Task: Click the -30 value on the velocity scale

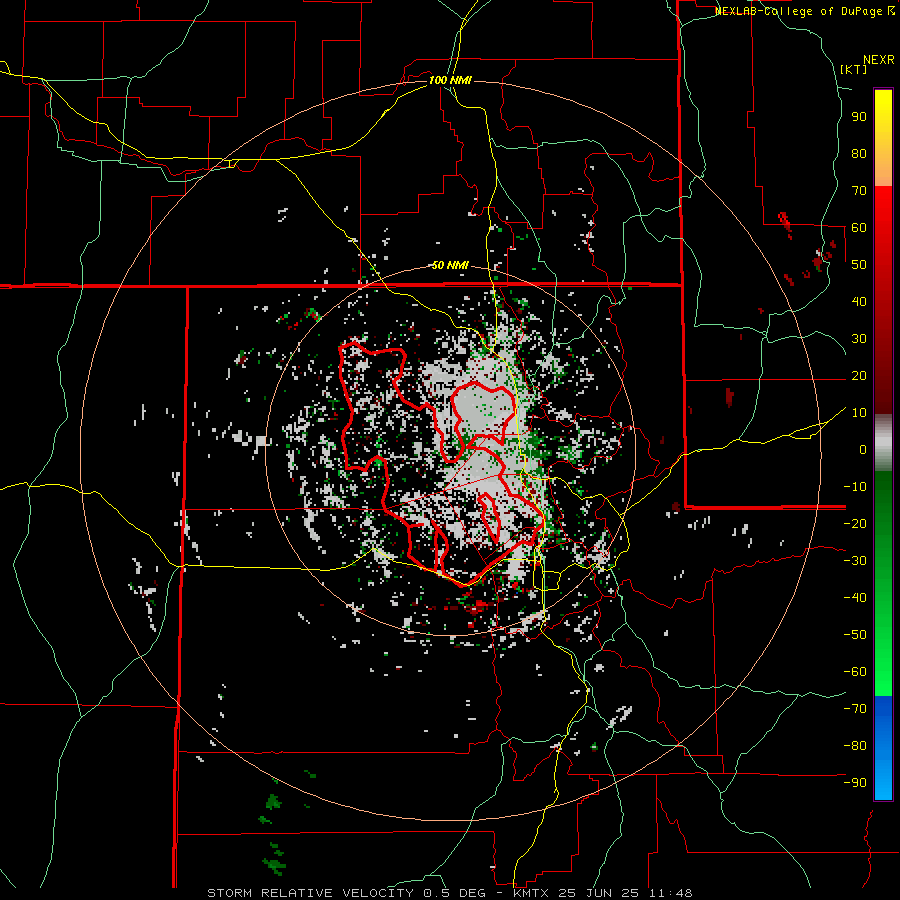Action: click(x=855, y=561)
